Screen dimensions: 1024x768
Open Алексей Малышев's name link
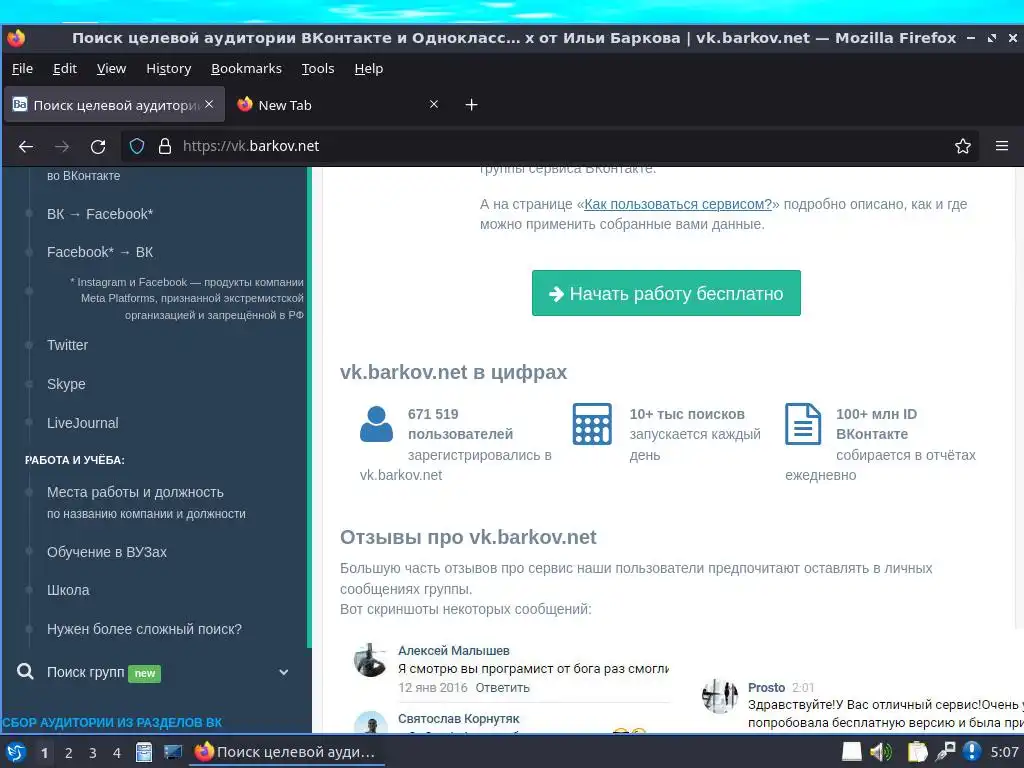tap(454, 650)
